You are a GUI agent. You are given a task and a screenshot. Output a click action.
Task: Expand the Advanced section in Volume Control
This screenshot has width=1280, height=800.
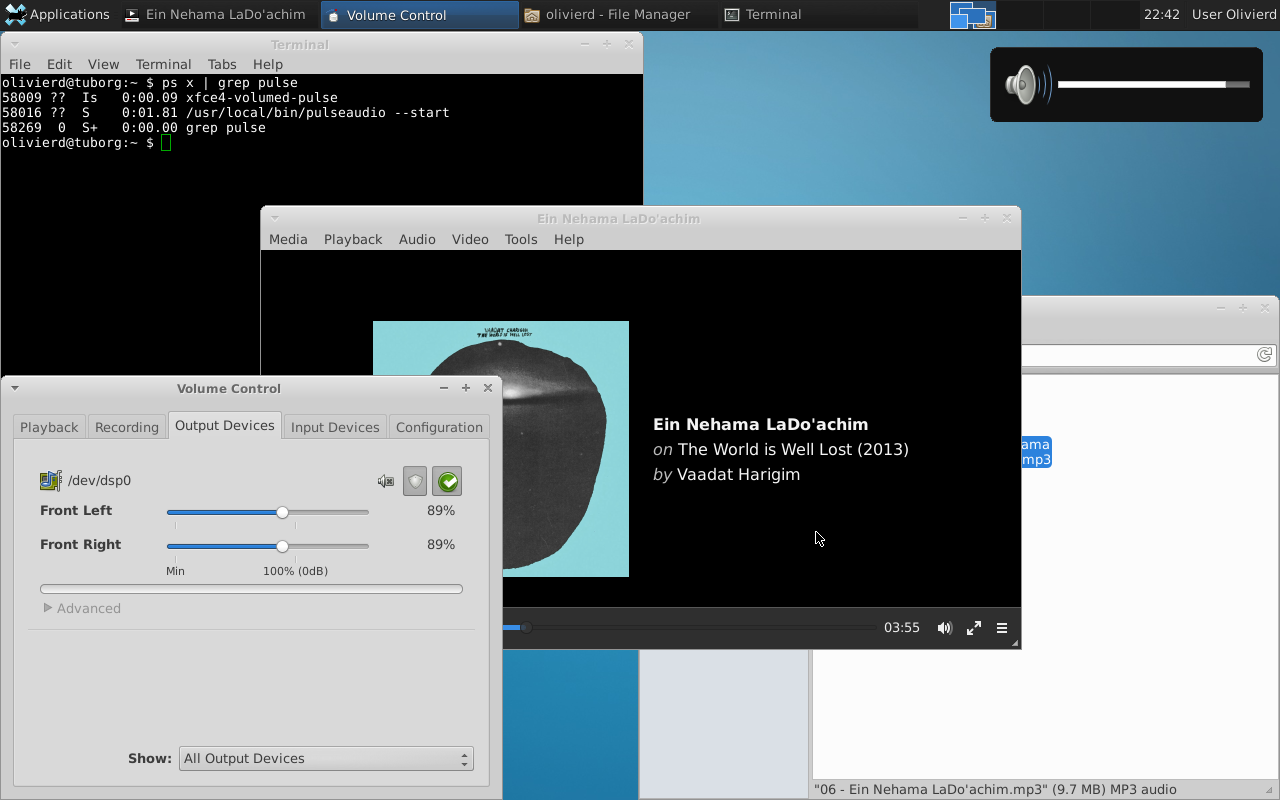point(82,608)
